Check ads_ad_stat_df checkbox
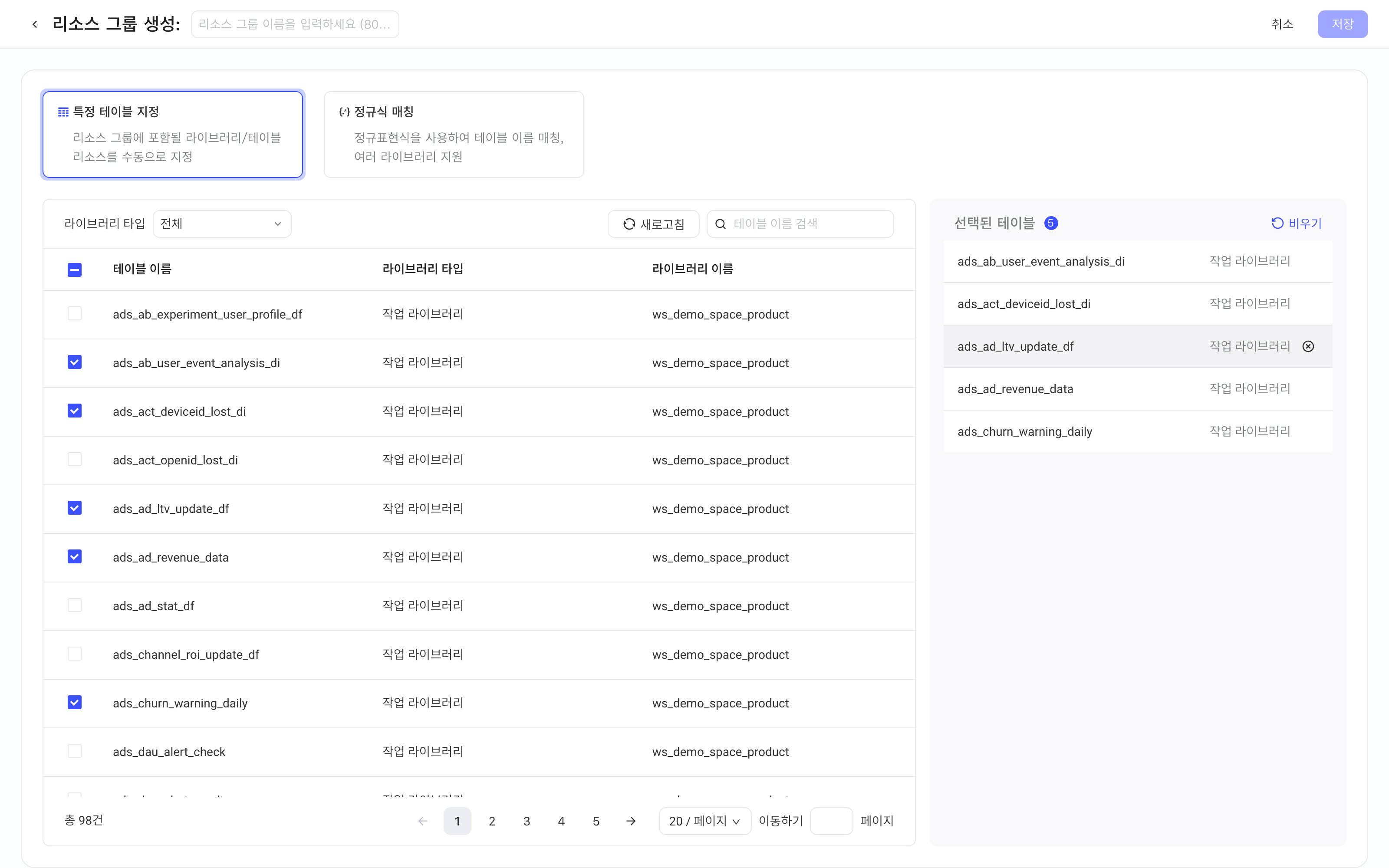Viewport: 1389px width, 868px height. [x=75, y=605]
